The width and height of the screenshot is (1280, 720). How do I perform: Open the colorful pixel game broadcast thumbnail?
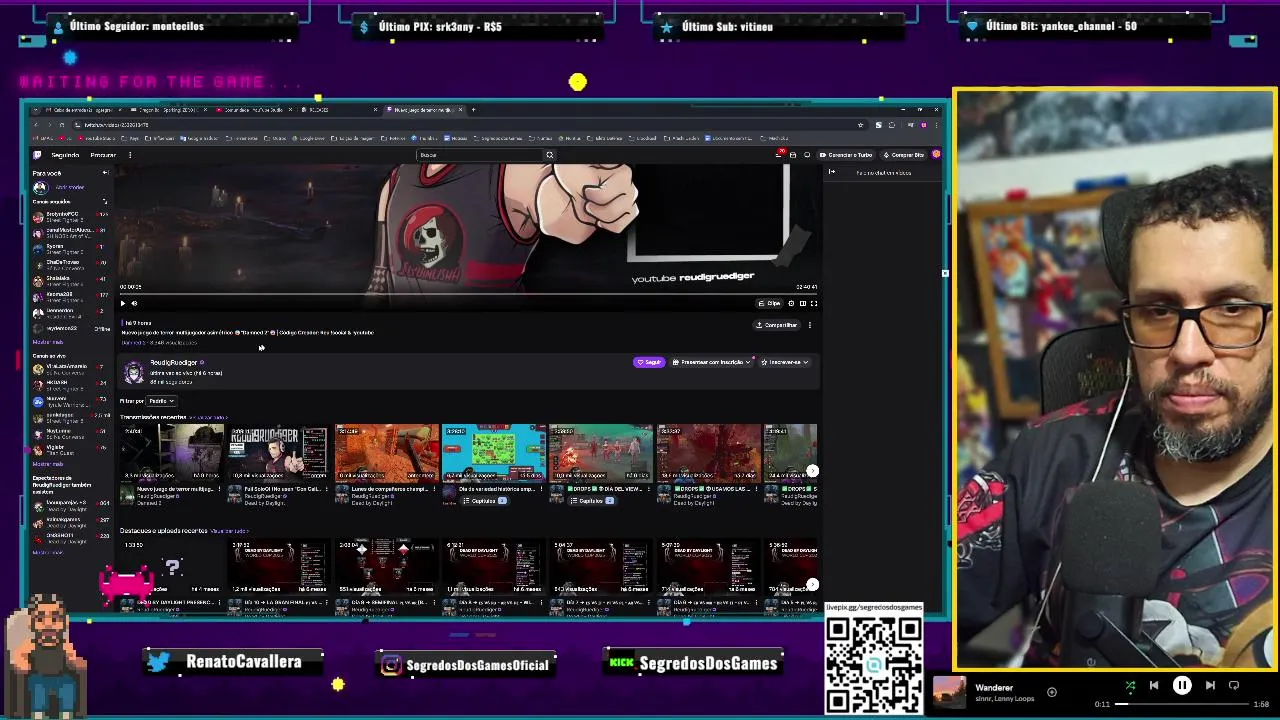(494, 453)
